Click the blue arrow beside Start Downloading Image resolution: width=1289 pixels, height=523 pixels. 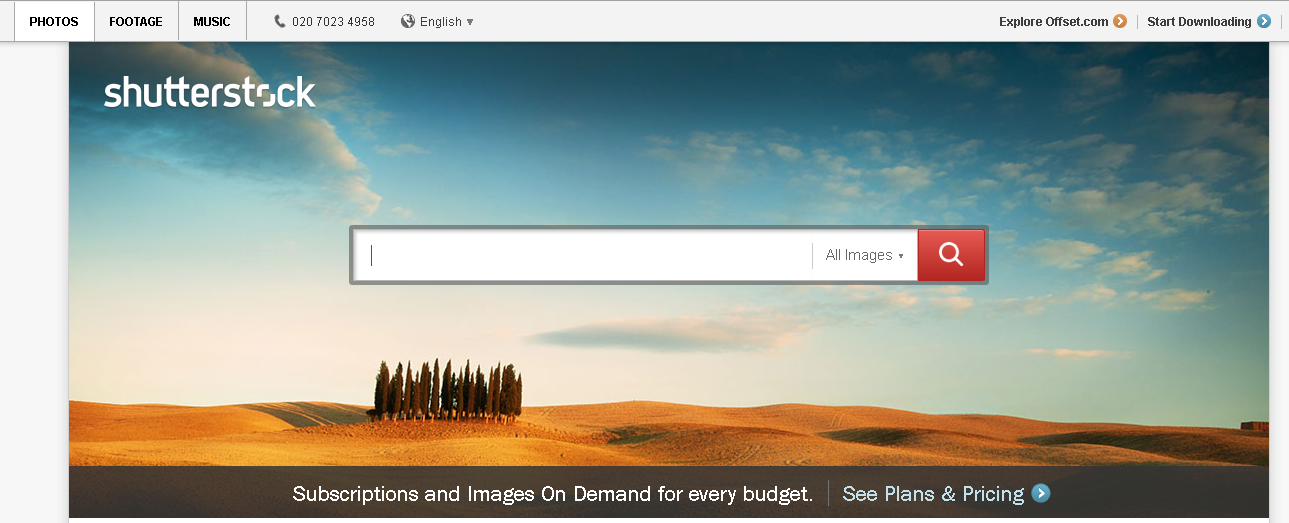tap(1264, 21)
